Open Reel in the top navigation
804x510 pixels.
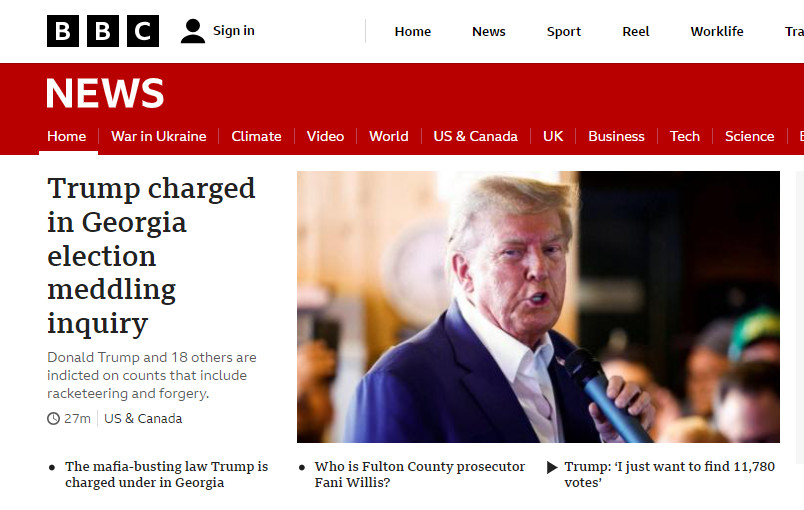click(636, 32)
